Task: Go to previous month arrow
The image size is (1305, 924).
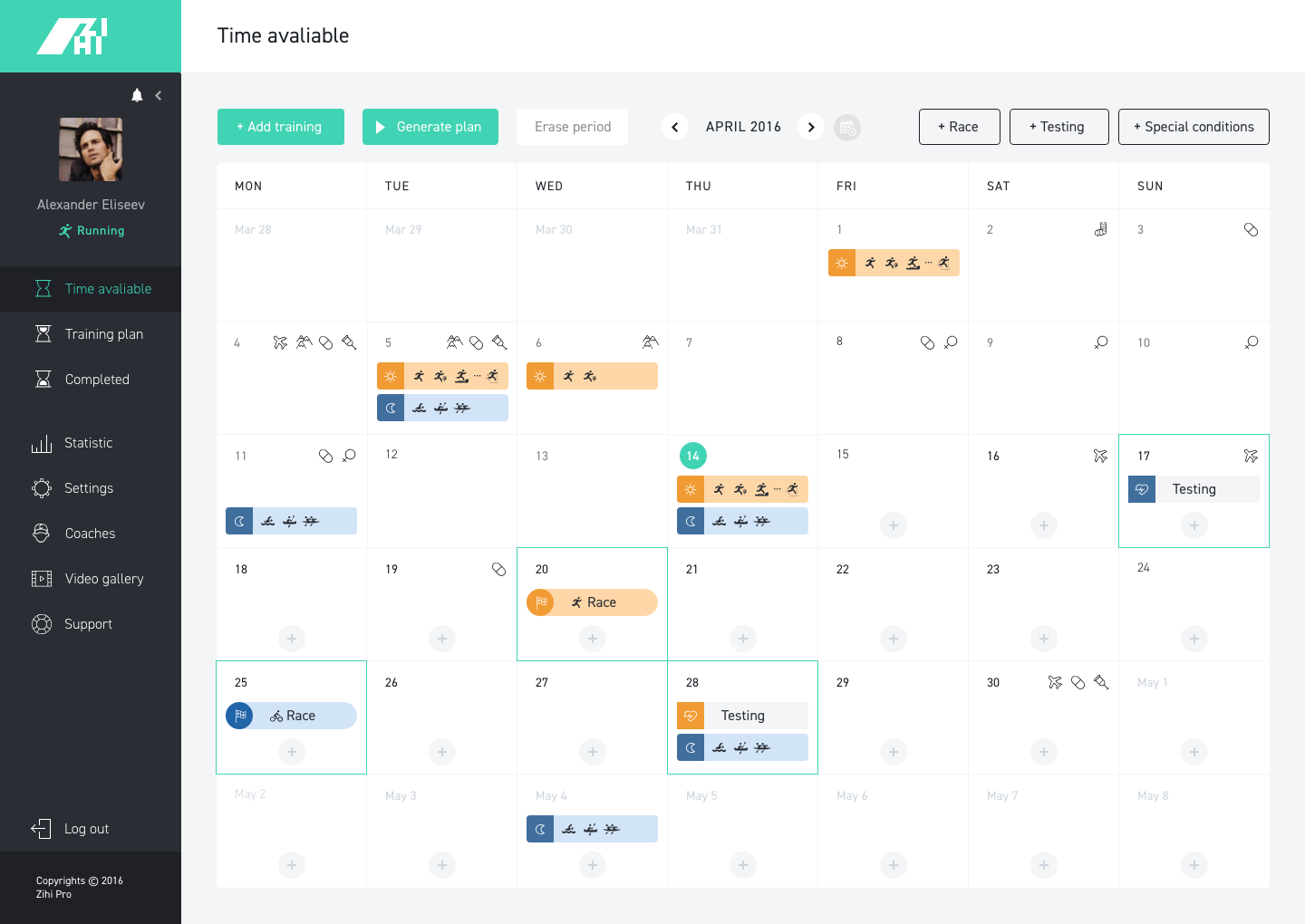Action: (674, 127)
